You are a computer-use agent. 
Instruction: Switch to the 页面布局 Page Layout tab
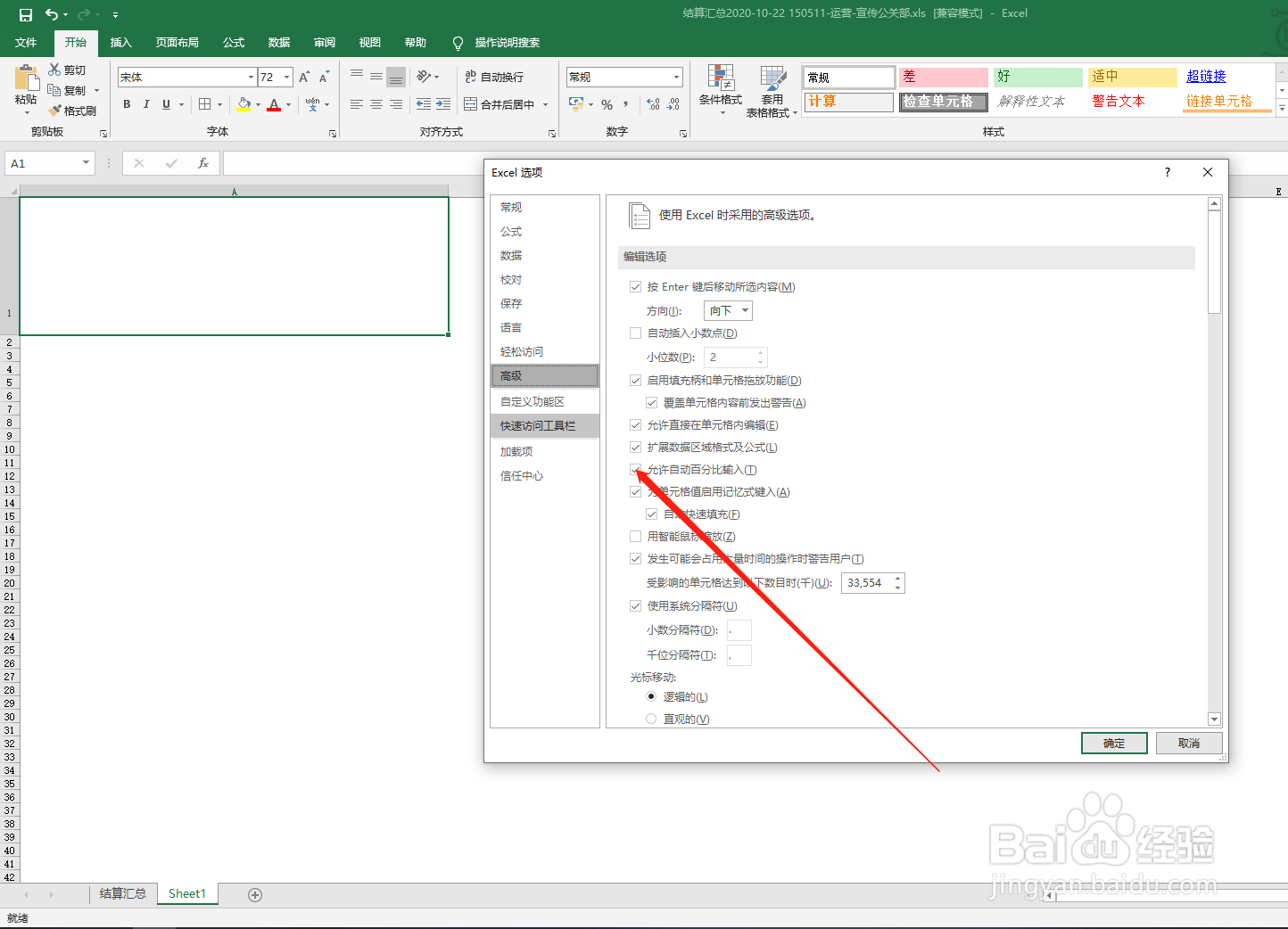(177, 43)
